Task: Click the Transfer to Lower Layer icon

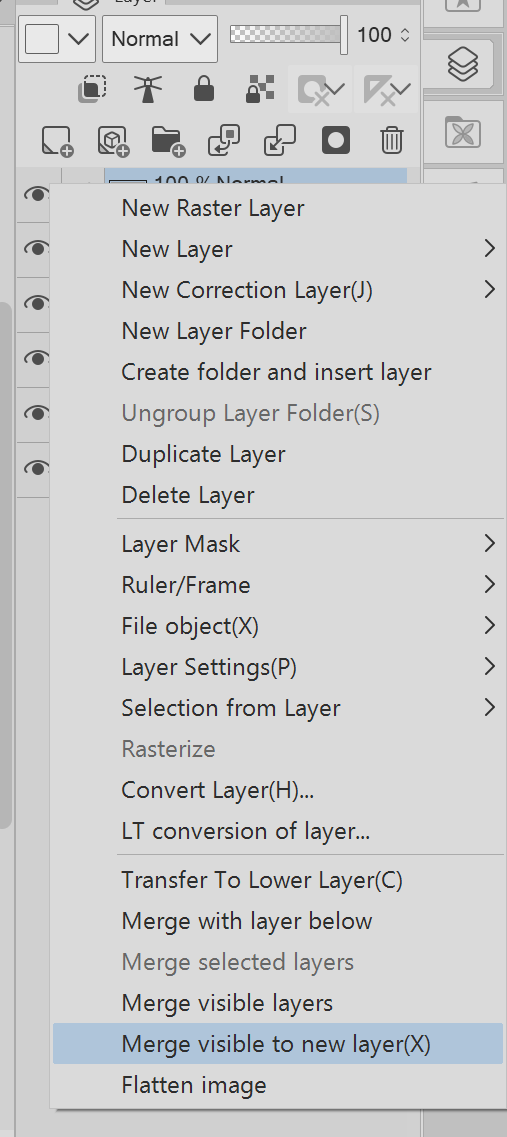Action: (x=224, y=140)
